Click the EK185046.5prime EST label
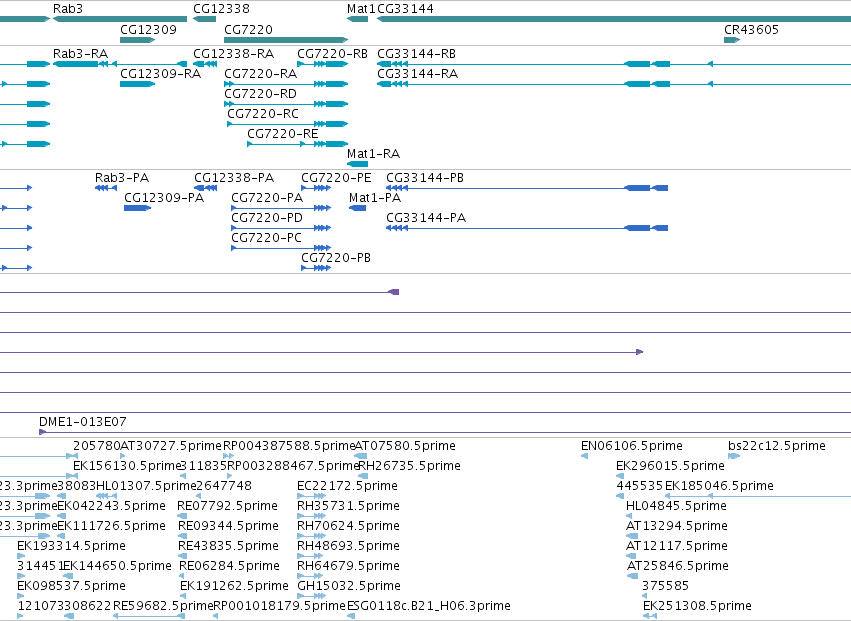 pyautogui.click(x=719, y=485)
